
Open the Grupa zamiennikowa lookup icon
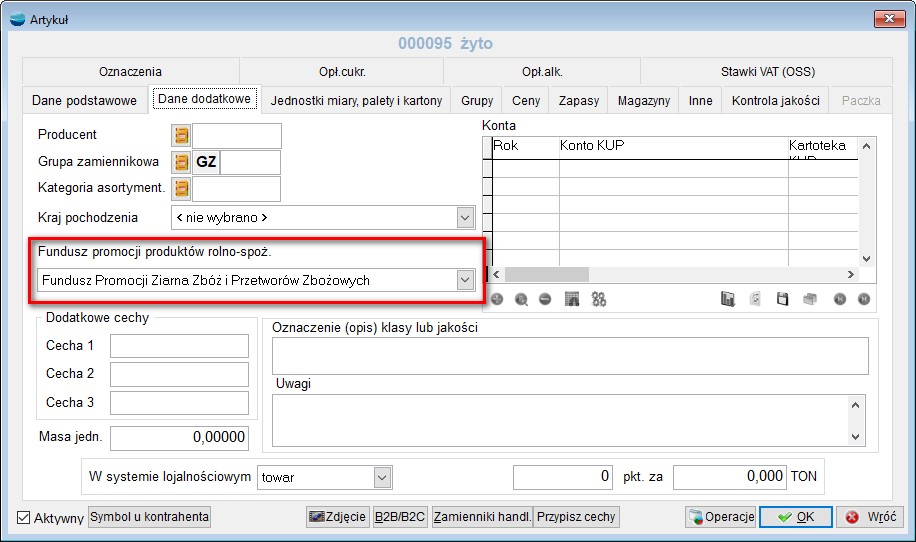coord(181,162)
